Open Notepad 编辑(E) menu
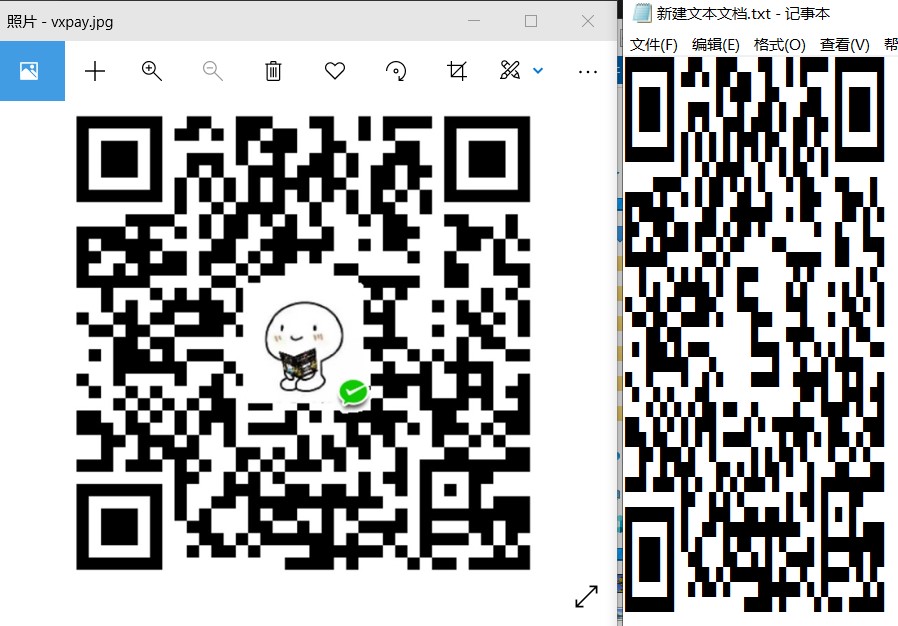Viewport: 898px width, 626px height. tap(716, 45)
